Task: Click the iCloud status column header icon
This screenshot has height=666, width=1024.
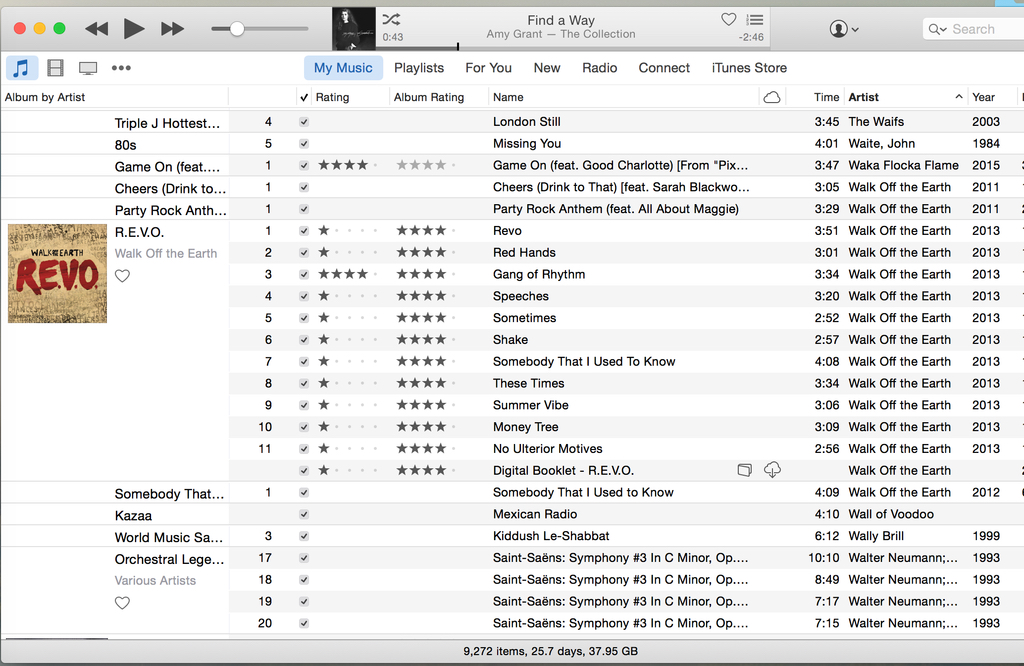Action: (772, 97)
